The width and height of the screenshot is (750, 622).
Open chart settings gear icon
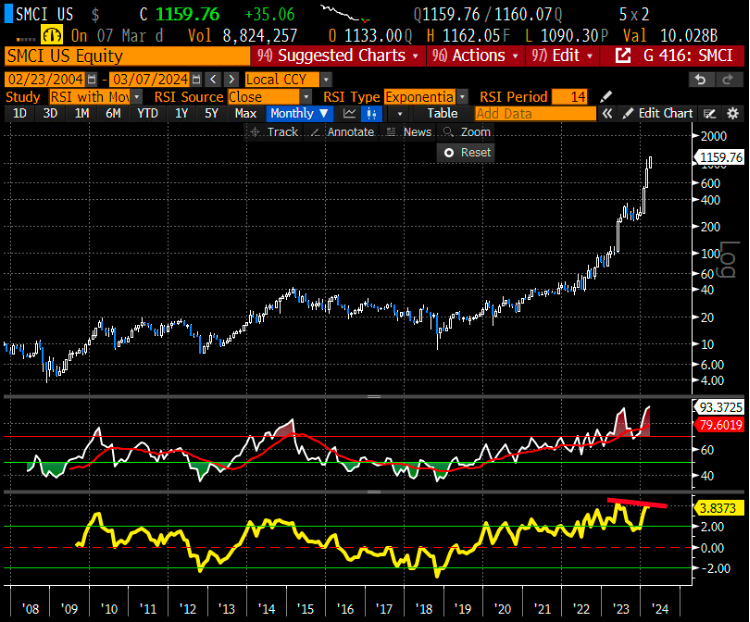pos(733,114)
